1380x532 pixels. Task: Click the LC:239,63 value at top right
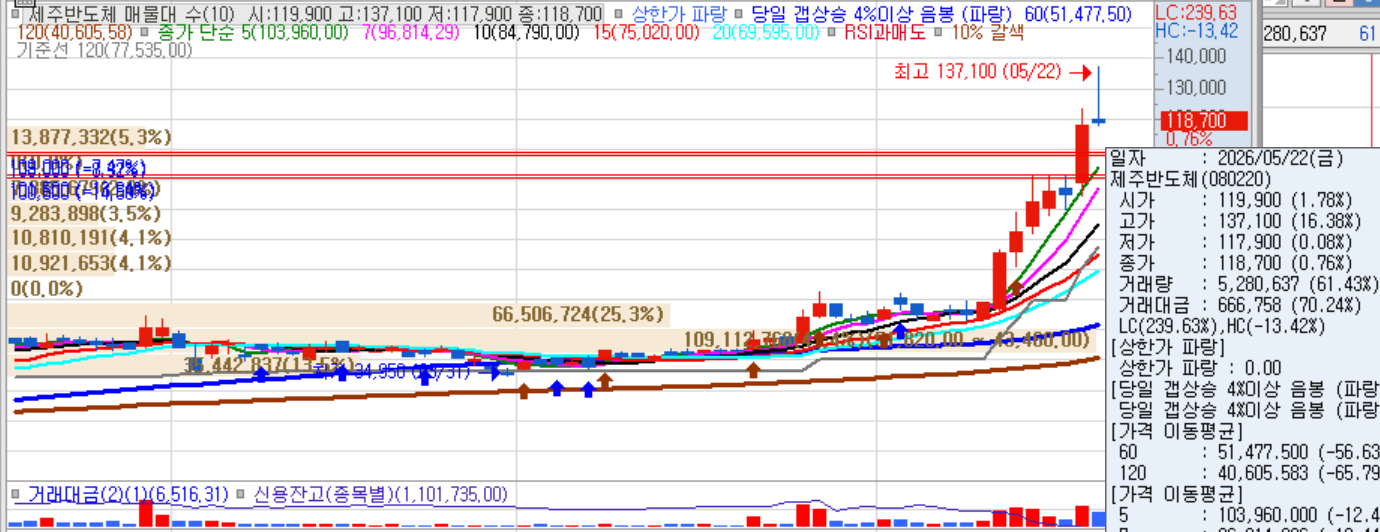click(1195, 13)
